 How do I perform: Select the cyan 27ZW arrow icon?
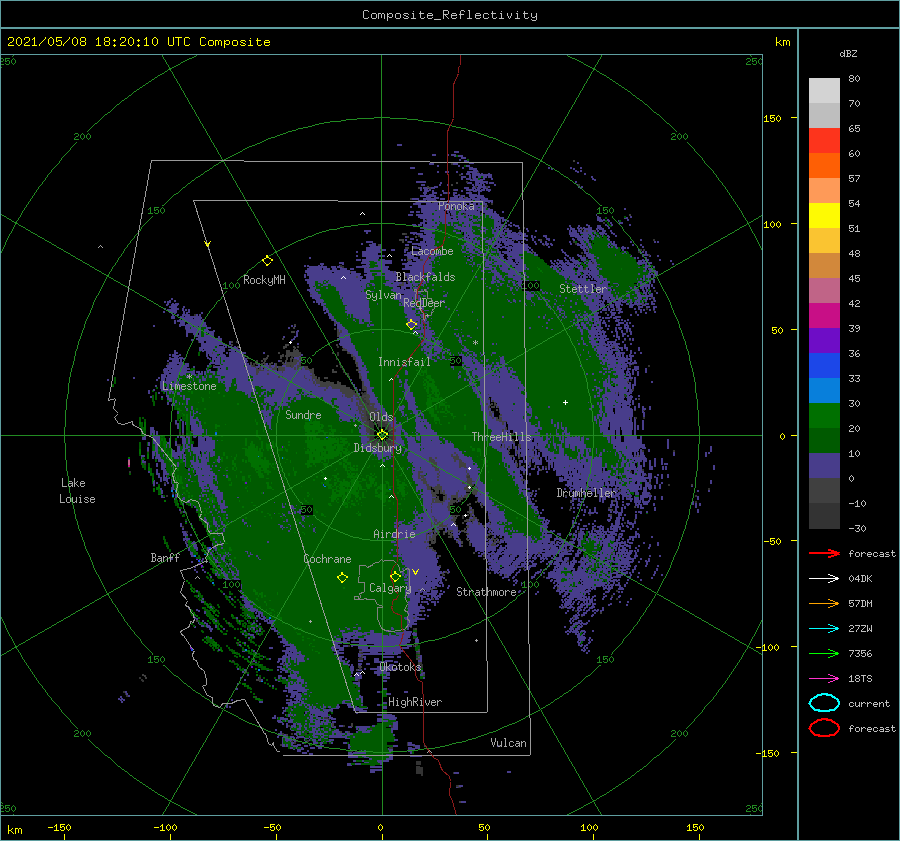pyautogui.click(x=824, y=629)
